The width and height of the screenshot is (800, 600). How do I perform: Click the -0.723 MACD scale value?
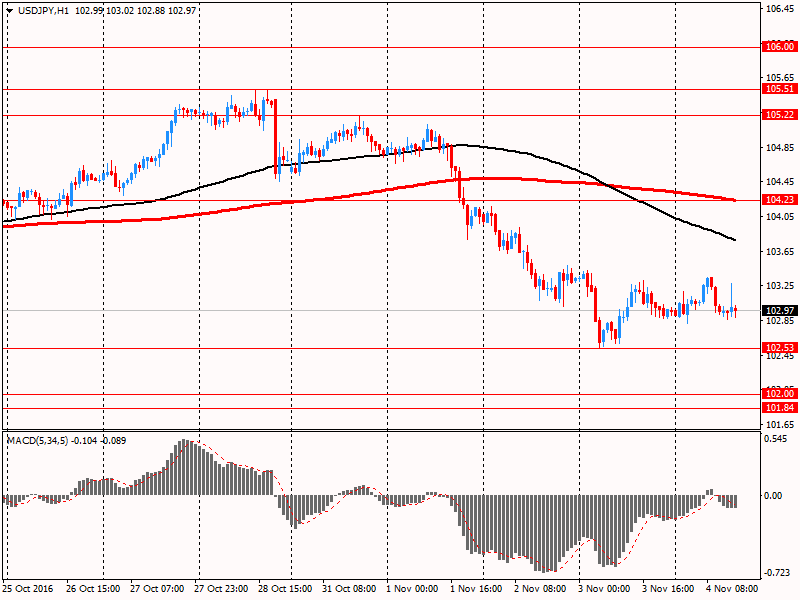pos(775,573)
